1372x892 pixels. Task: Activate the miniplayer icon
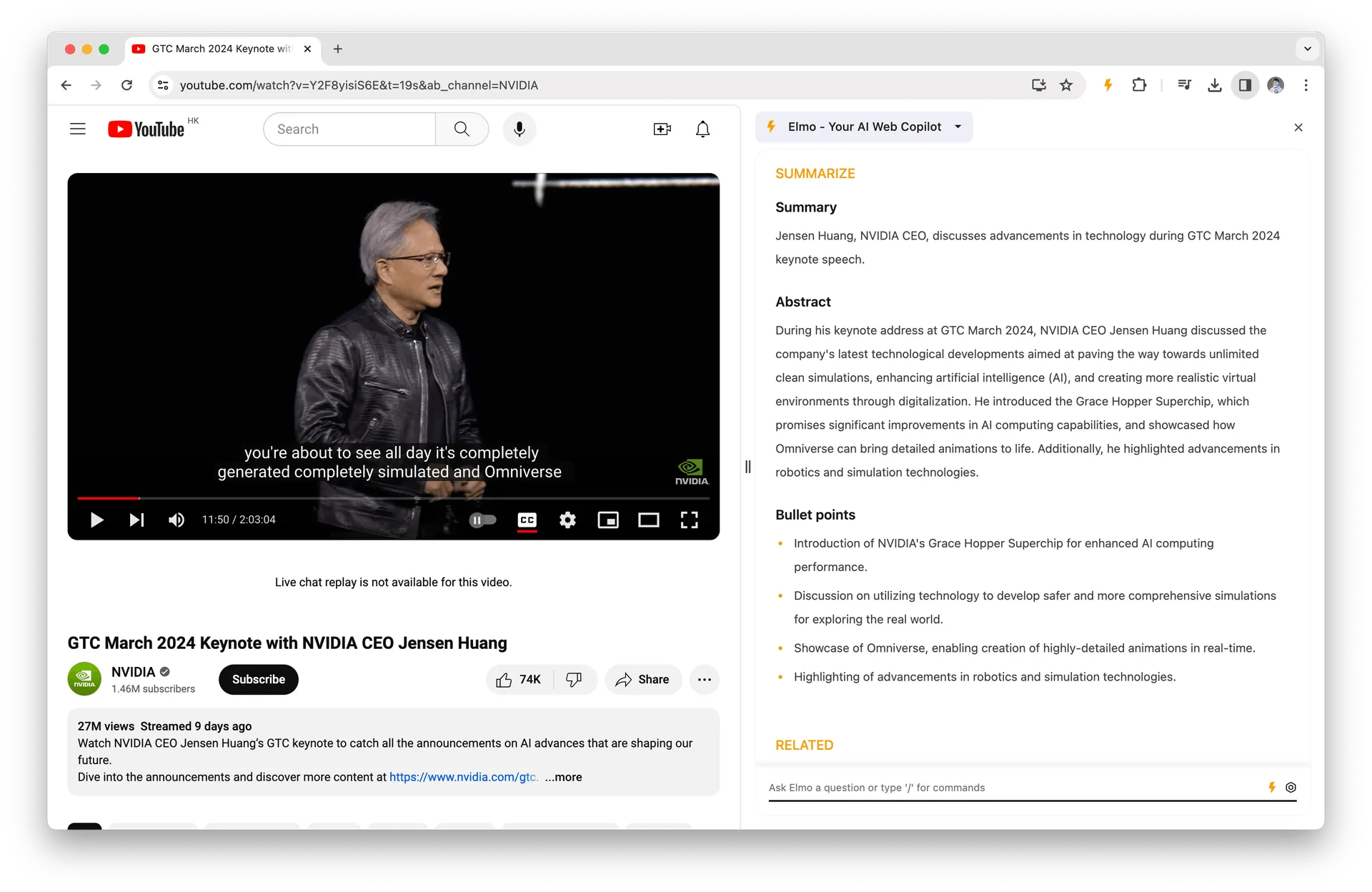tap(608, 520)
